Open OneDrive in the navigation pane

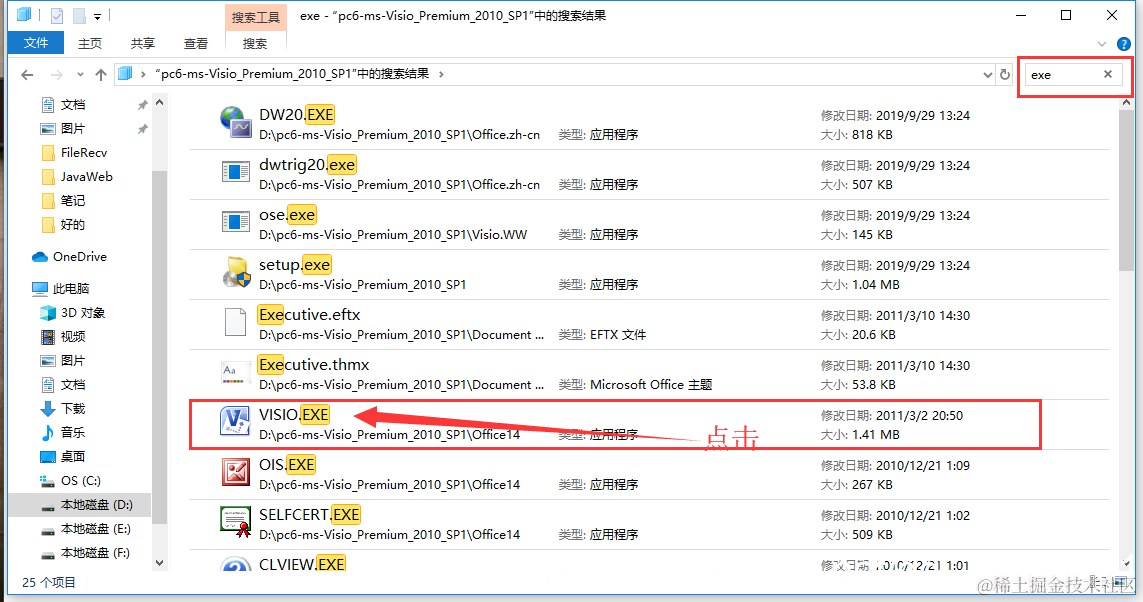coord(69,257)
